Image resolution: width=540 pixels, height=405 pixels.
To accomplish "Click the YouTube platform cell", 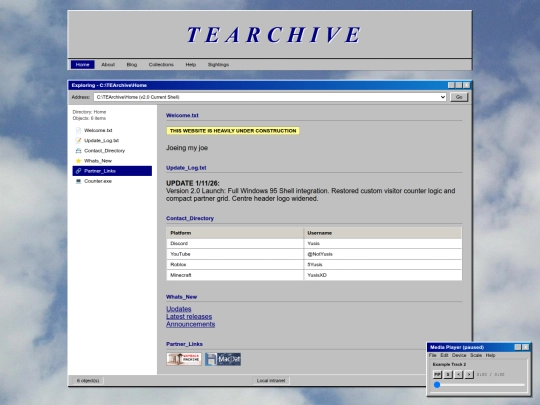I will [235, 254].
